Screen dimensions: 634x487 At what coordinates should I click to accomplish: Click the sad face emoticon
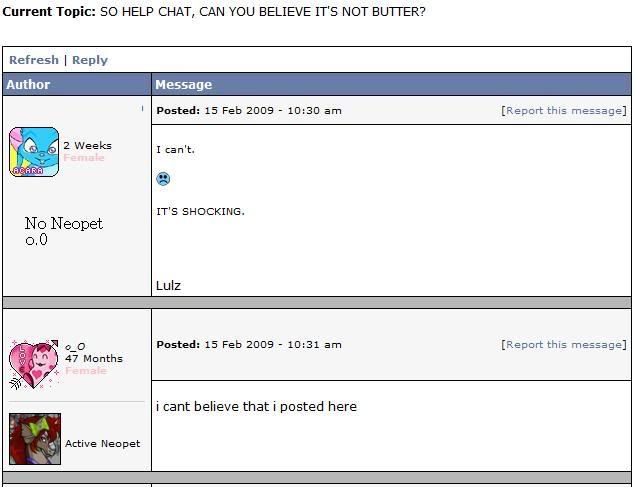pyautogui.click(x=163, y=179)
